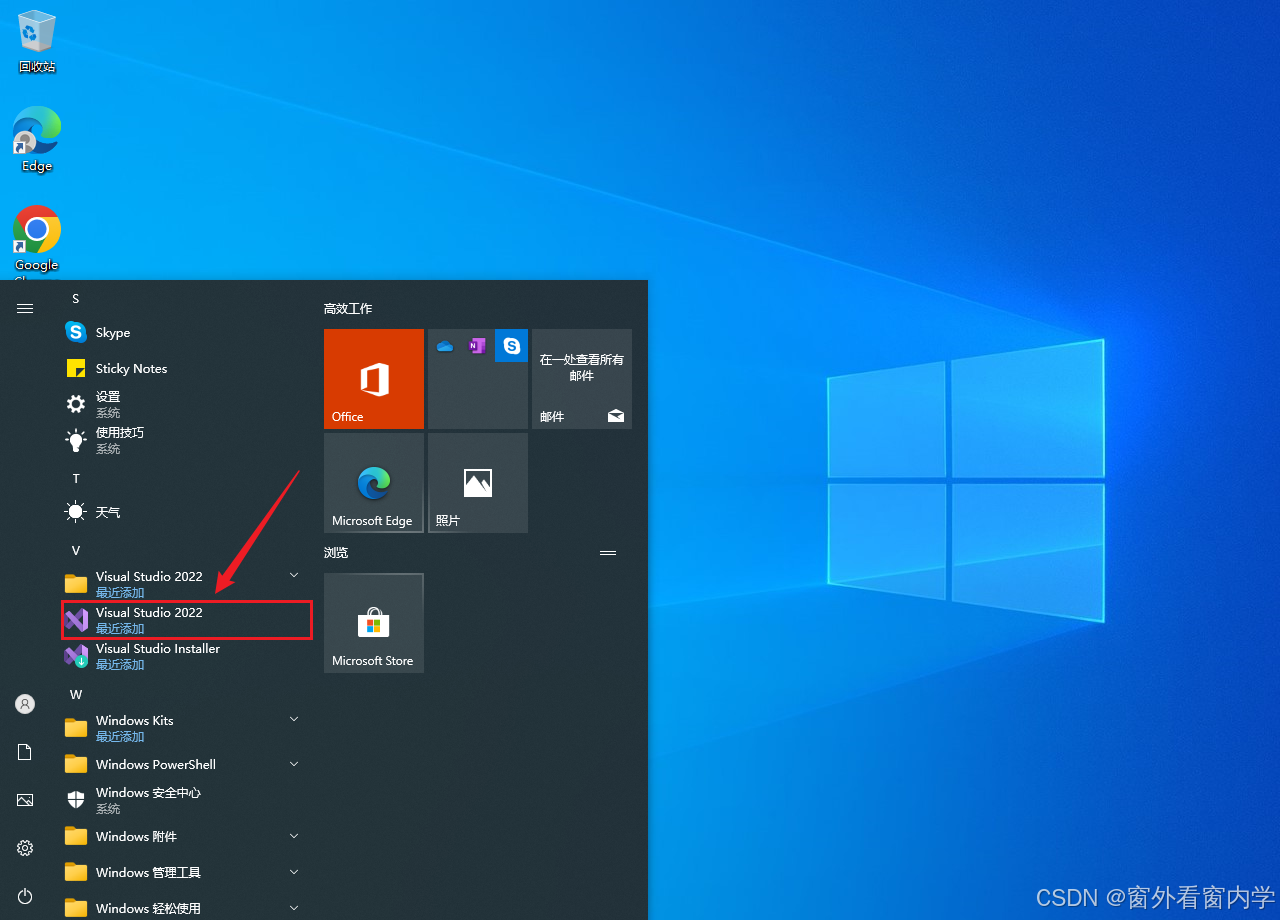Open the 天气 weather app entry
Viewport: 1280px width, 920px height.
pos(182,512)
